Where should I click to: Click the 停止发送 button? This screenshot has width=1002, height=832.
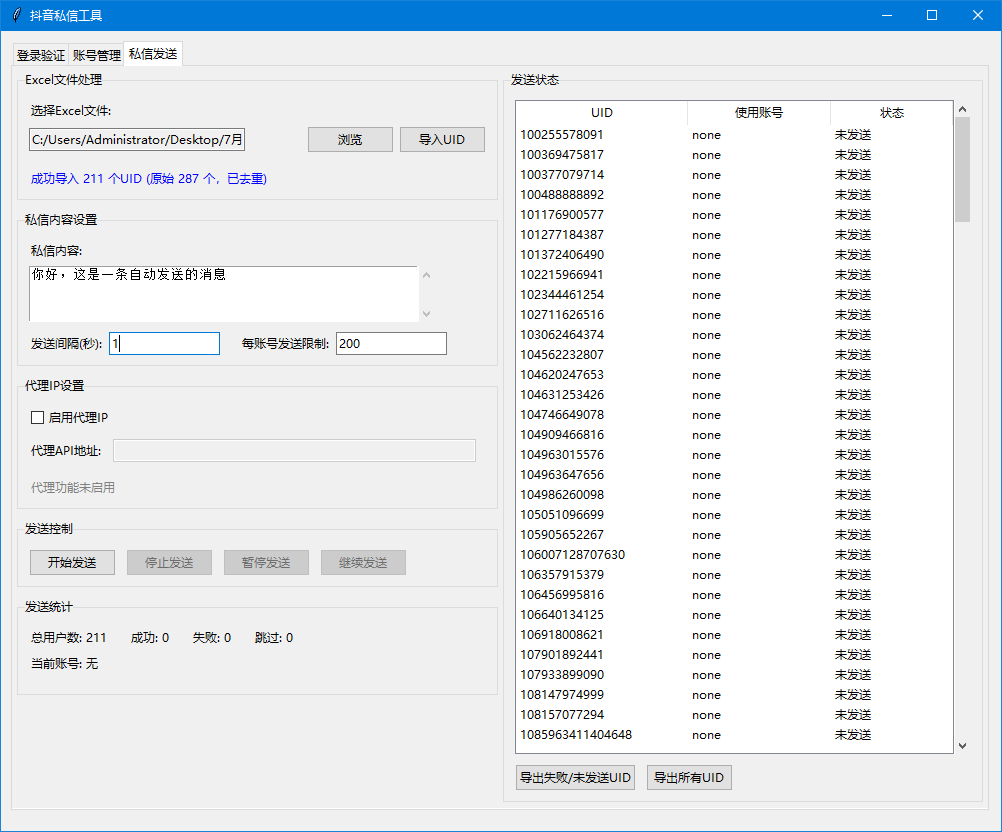pyautogui.click(x=169, y=562)
